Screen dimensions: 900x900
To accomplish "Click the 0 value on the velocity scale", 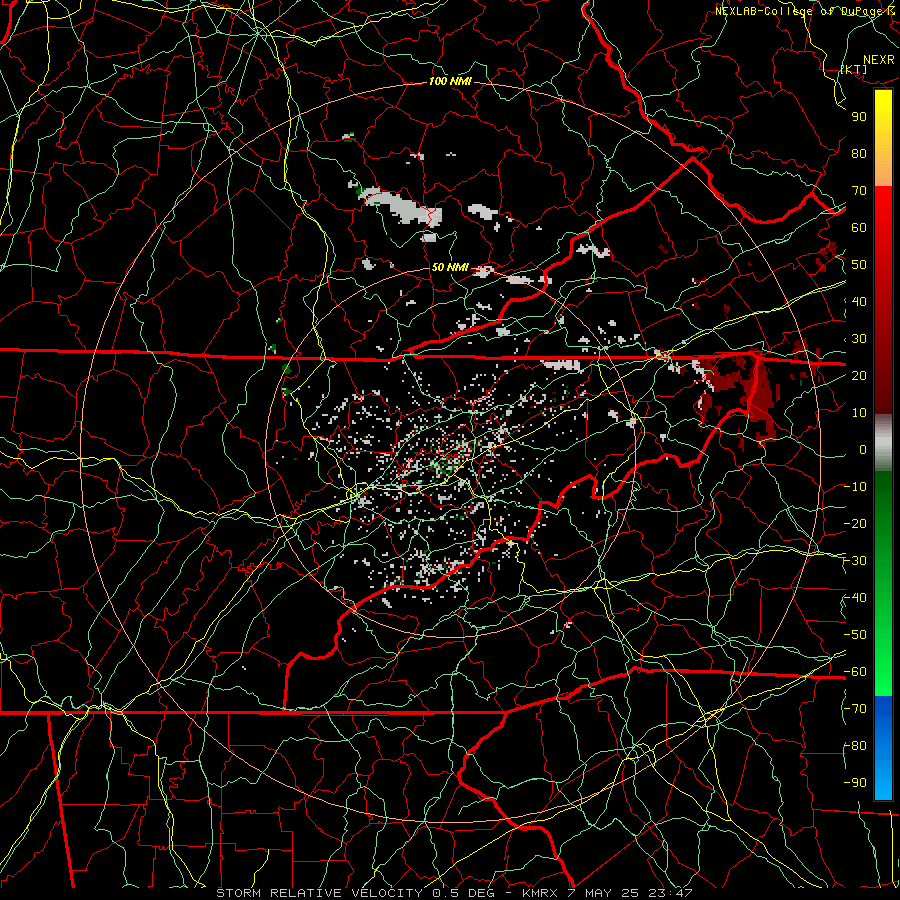I will [x=863, y=450].
